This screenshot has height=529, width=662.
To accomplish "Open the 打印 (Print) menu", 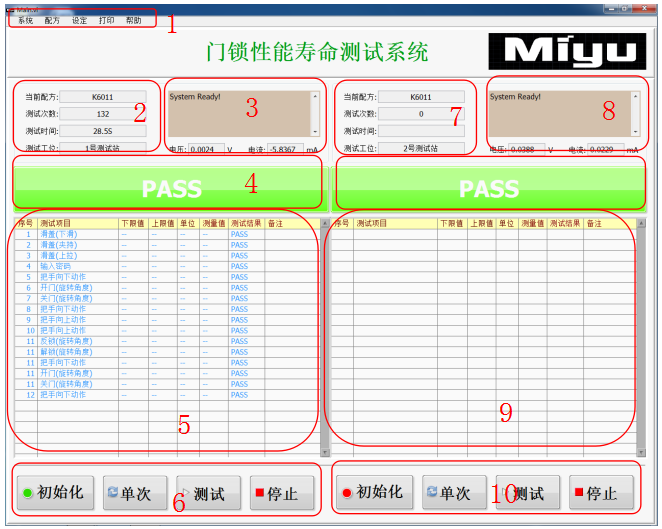I will pyautogui.click(x=106, y=20).
